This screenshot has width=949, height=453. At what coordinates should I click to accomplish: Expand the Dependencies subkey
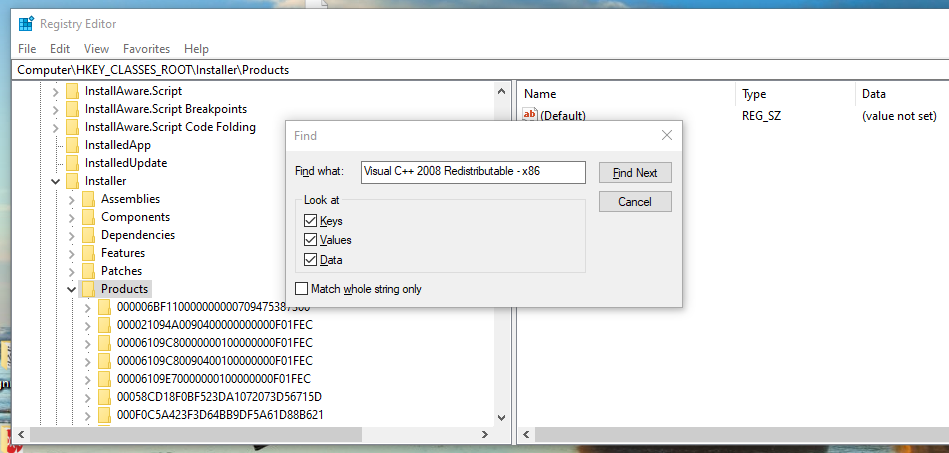tap(71, 235)
